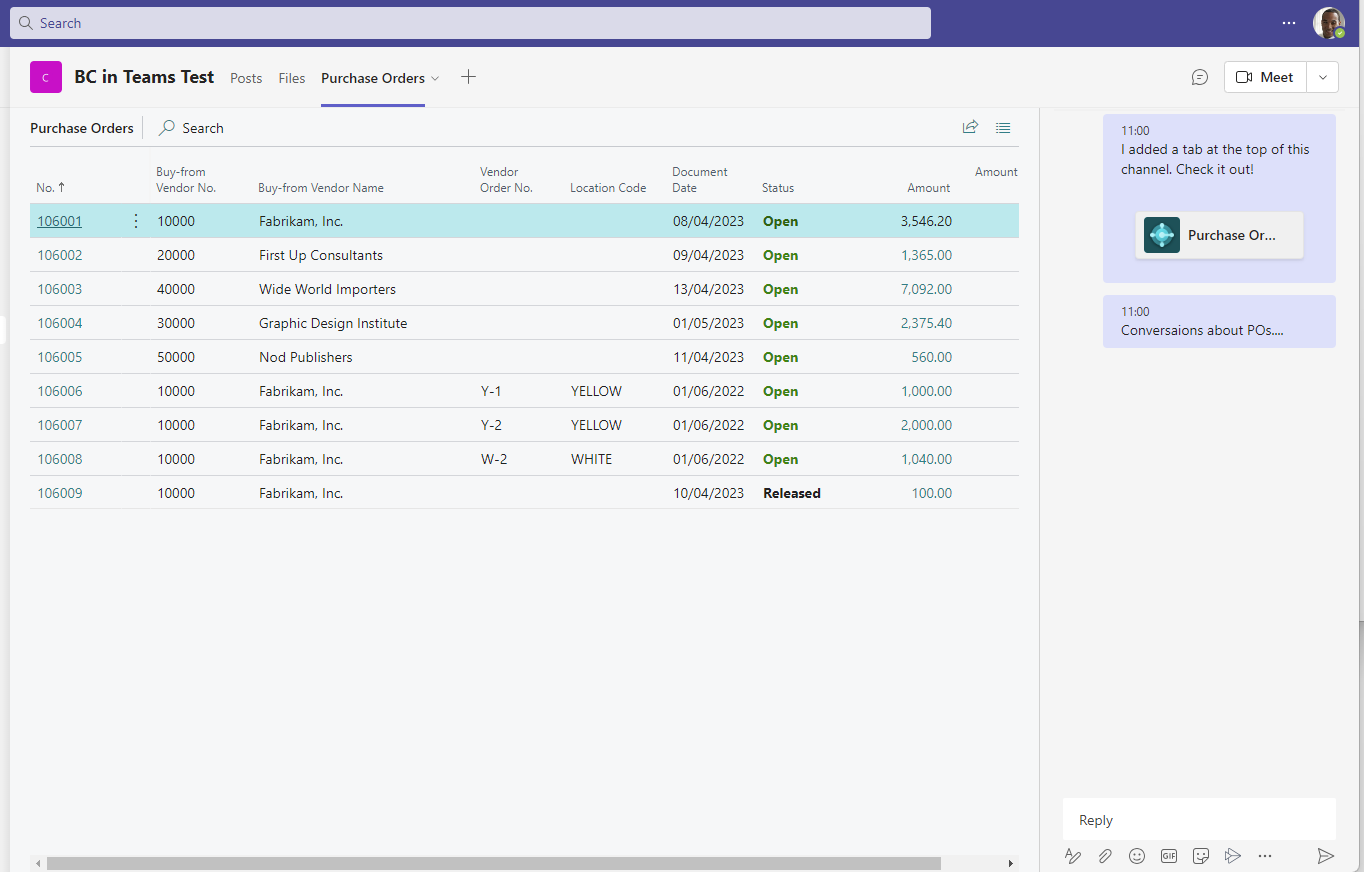Click the Y-1 vendor order number cell
This screenshot has height=872, width=1364.
[x=492, y=391]
